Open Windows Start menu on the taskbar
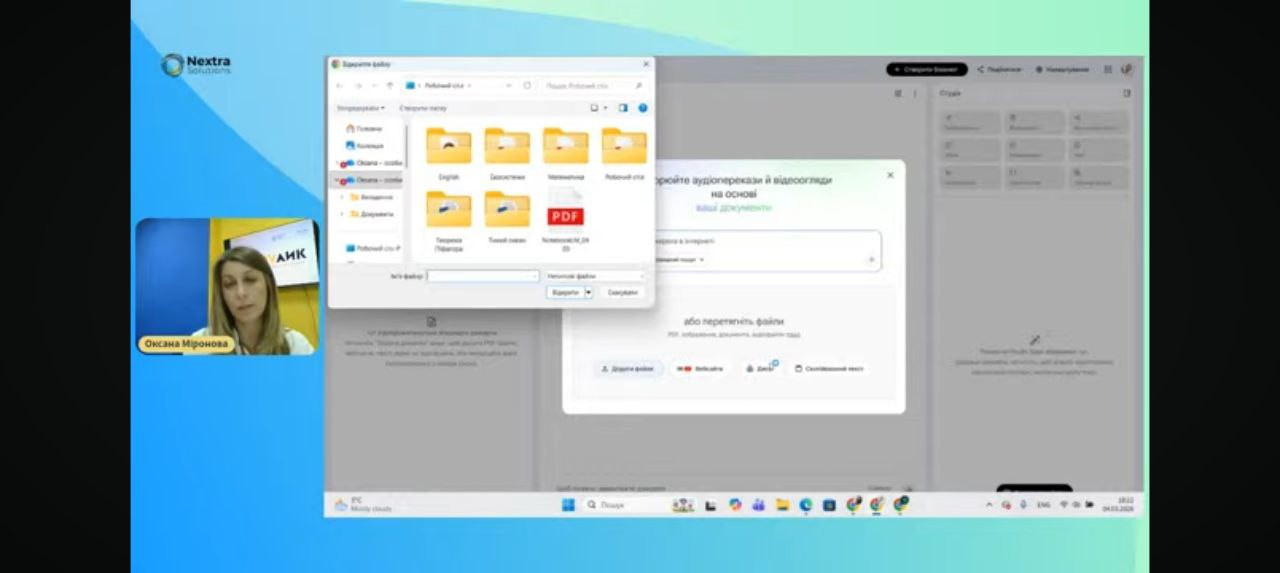Image resolution: width=1280 pixels, height=573 pixels. (x=568, y=505)
